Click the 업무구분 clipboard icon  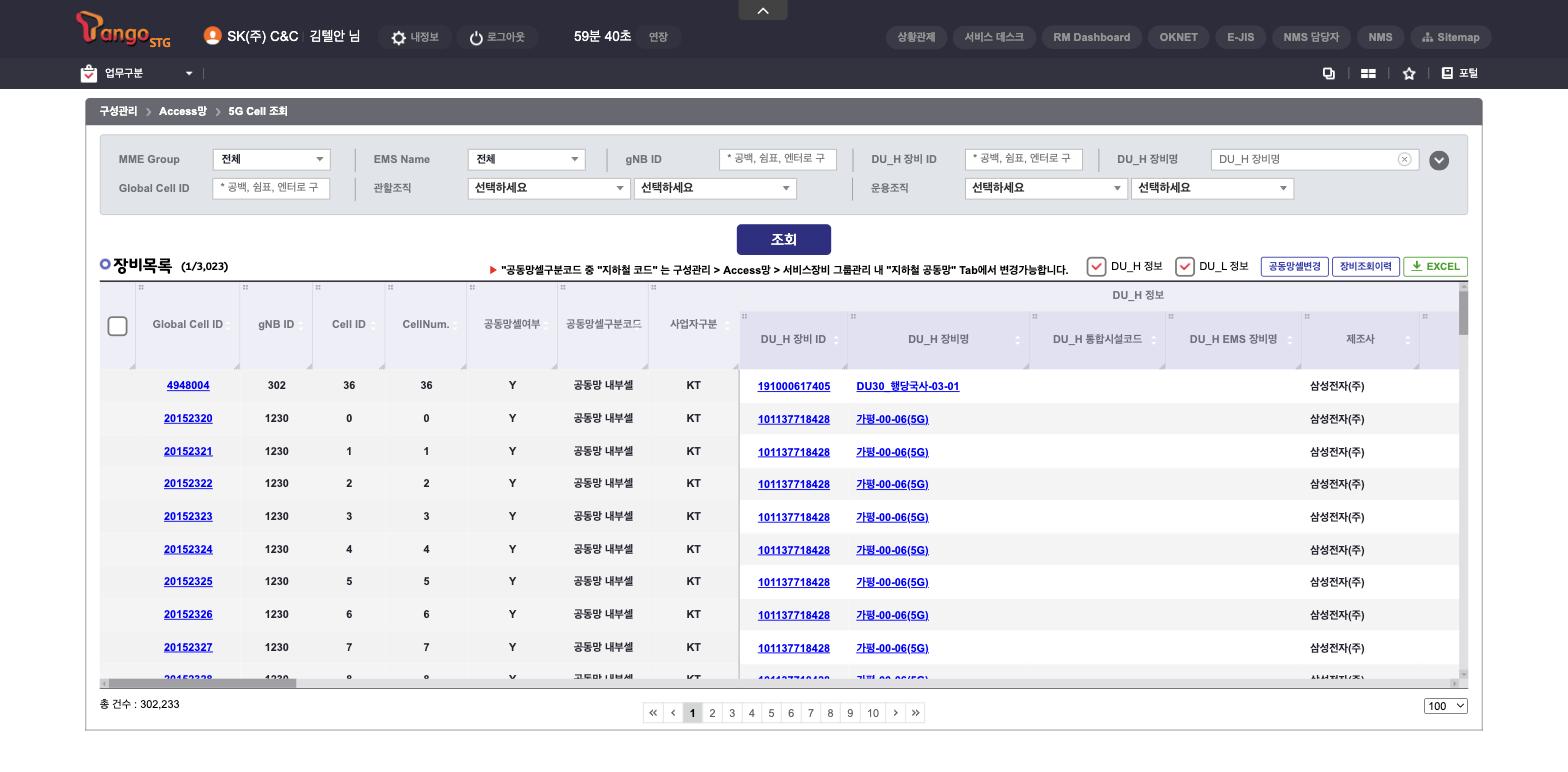89,73
